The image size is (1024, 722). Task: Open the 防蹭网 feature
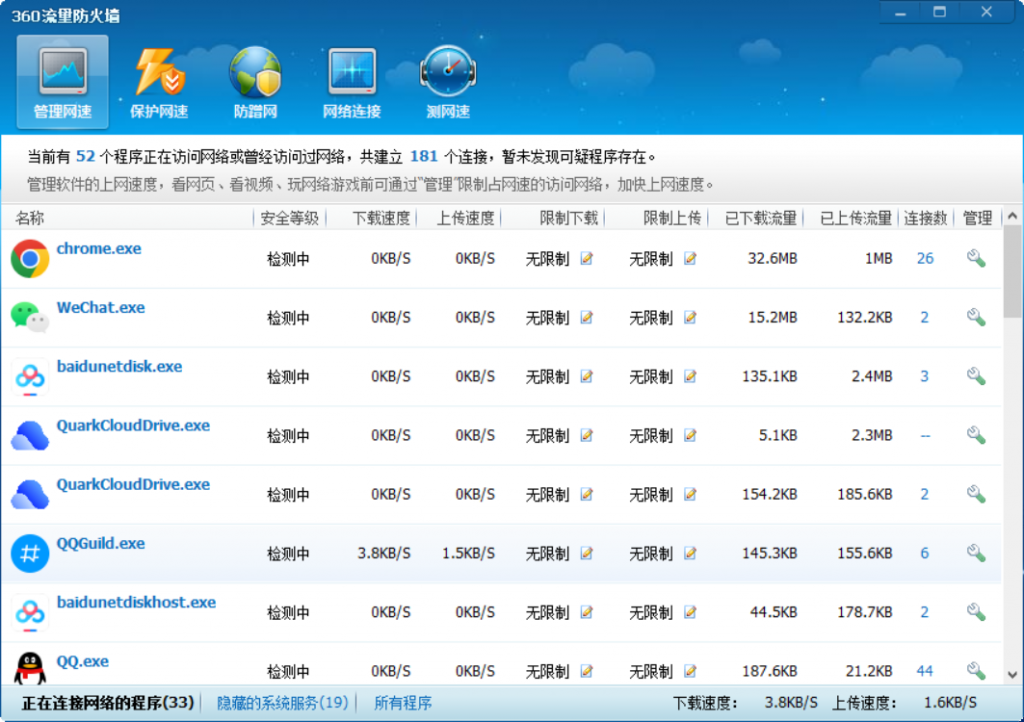(255, 80)
